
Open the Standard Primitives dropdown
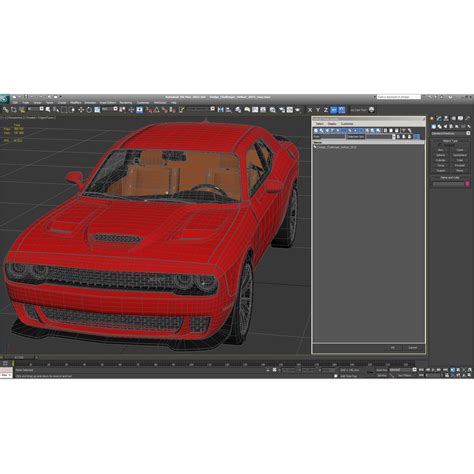tap(451, 133)
